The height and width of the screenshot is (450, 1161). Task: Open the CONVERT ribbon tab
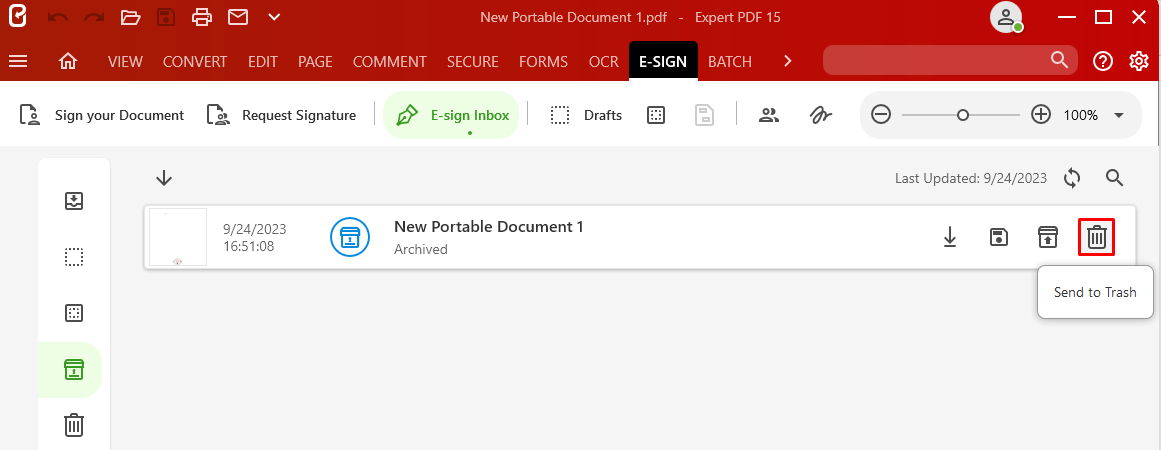pos(195,62)
